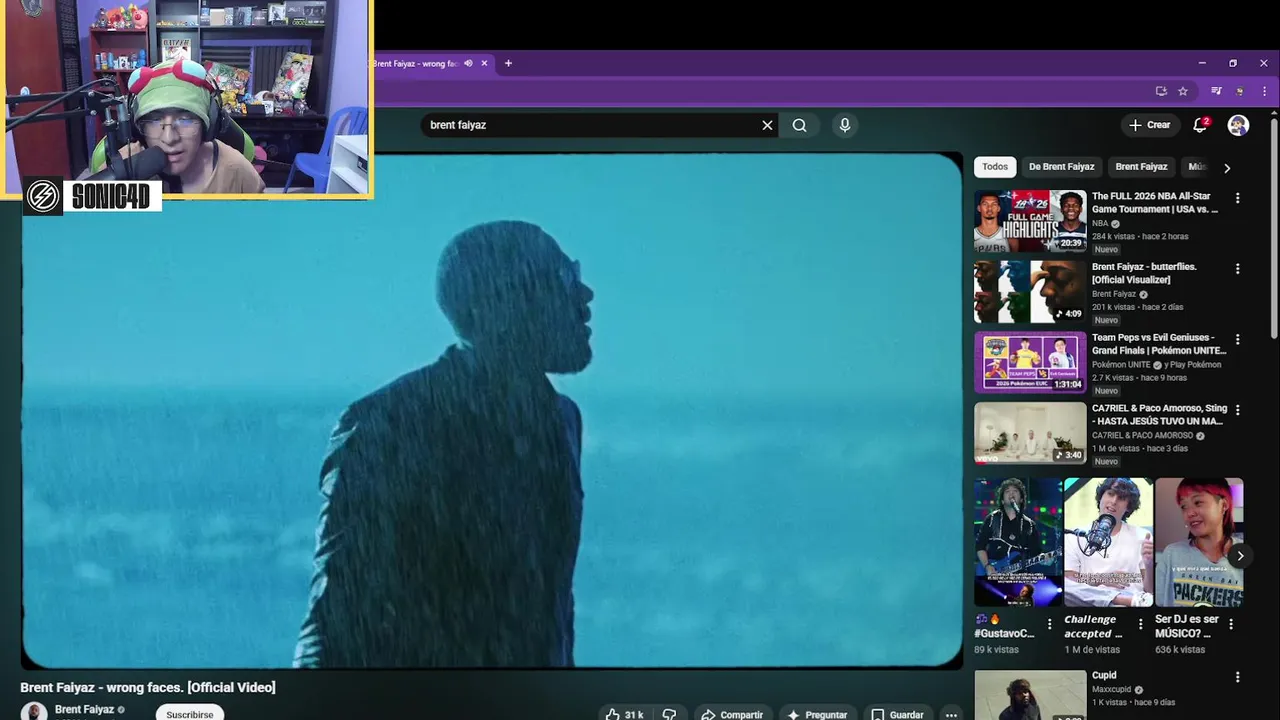The image size is (1280, 720).
Task: Close the Brent Faiyaz browser tab
Action: point(484,63)
